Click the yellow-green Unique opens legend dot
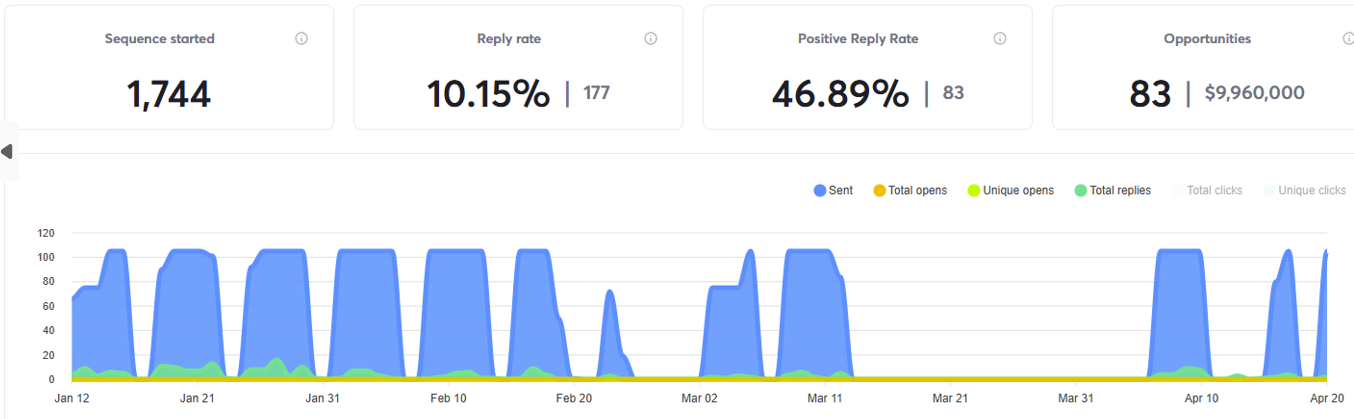Image resolution: width=1354 pixels, height=419 pixels. 974,190
